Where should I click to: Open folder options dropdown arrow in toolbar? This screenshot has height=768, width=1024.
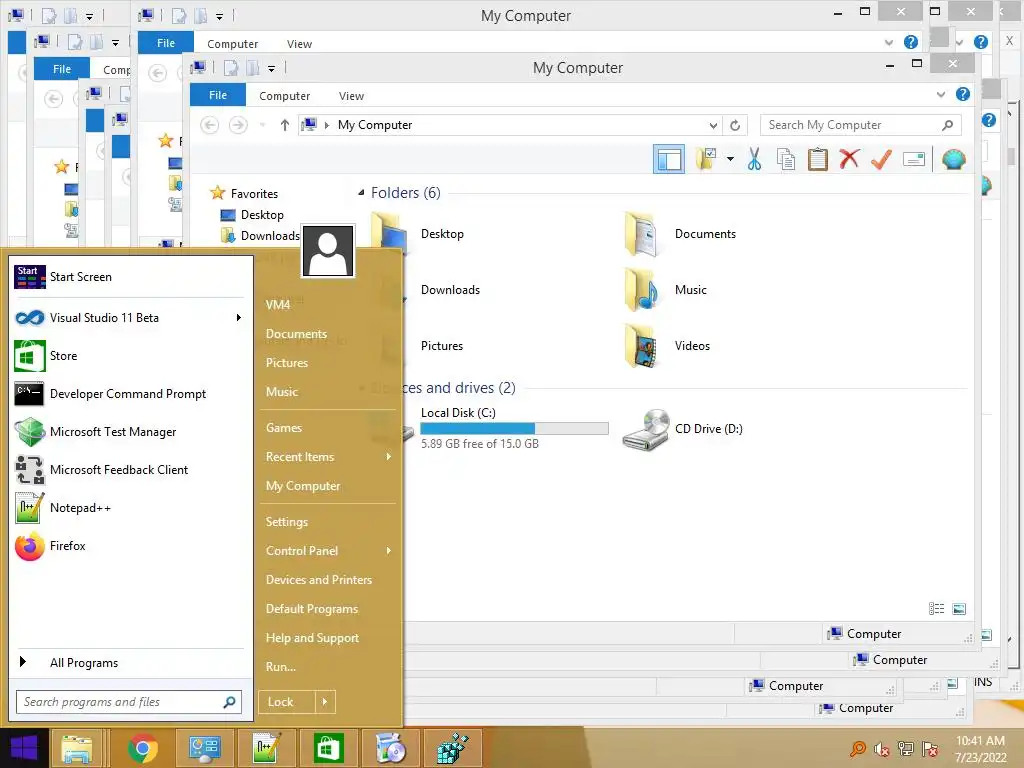[x=730, y=159]
